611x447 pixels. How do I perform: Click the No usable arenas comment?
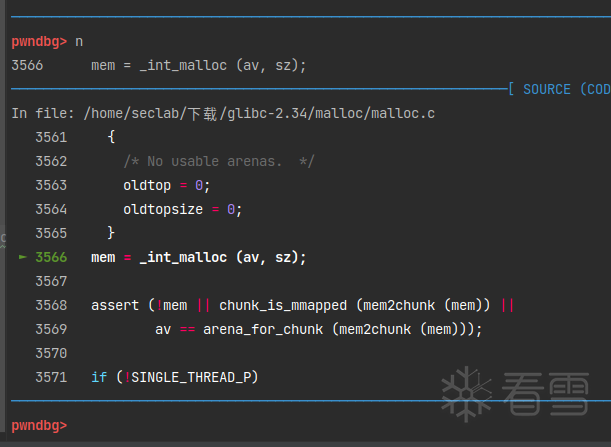(219, 161)
